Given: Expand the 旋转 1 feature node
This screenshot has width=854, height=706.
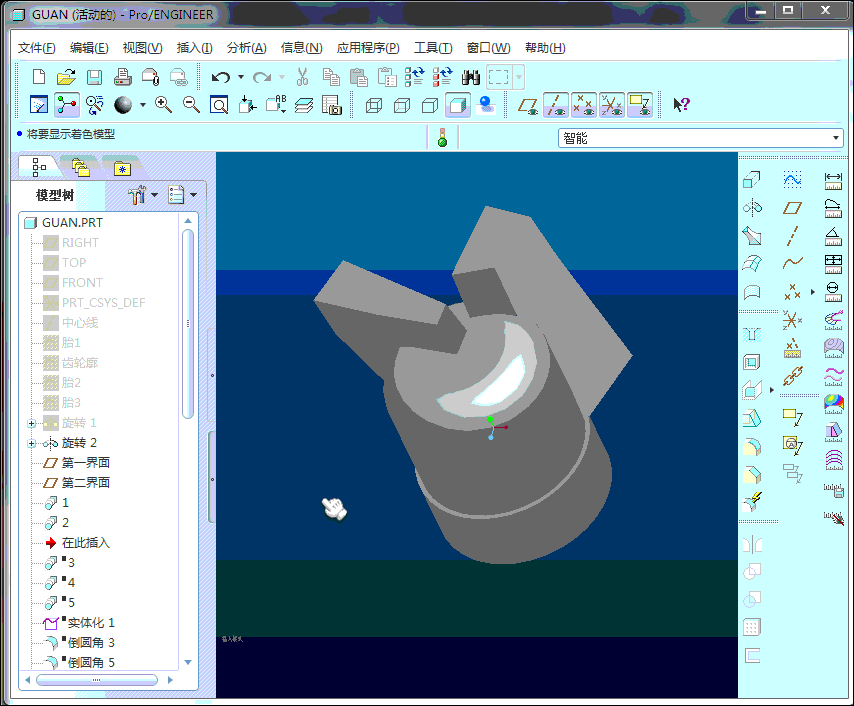Looking at the screenshot, I should pyautogui.click(x=32, y=423).
